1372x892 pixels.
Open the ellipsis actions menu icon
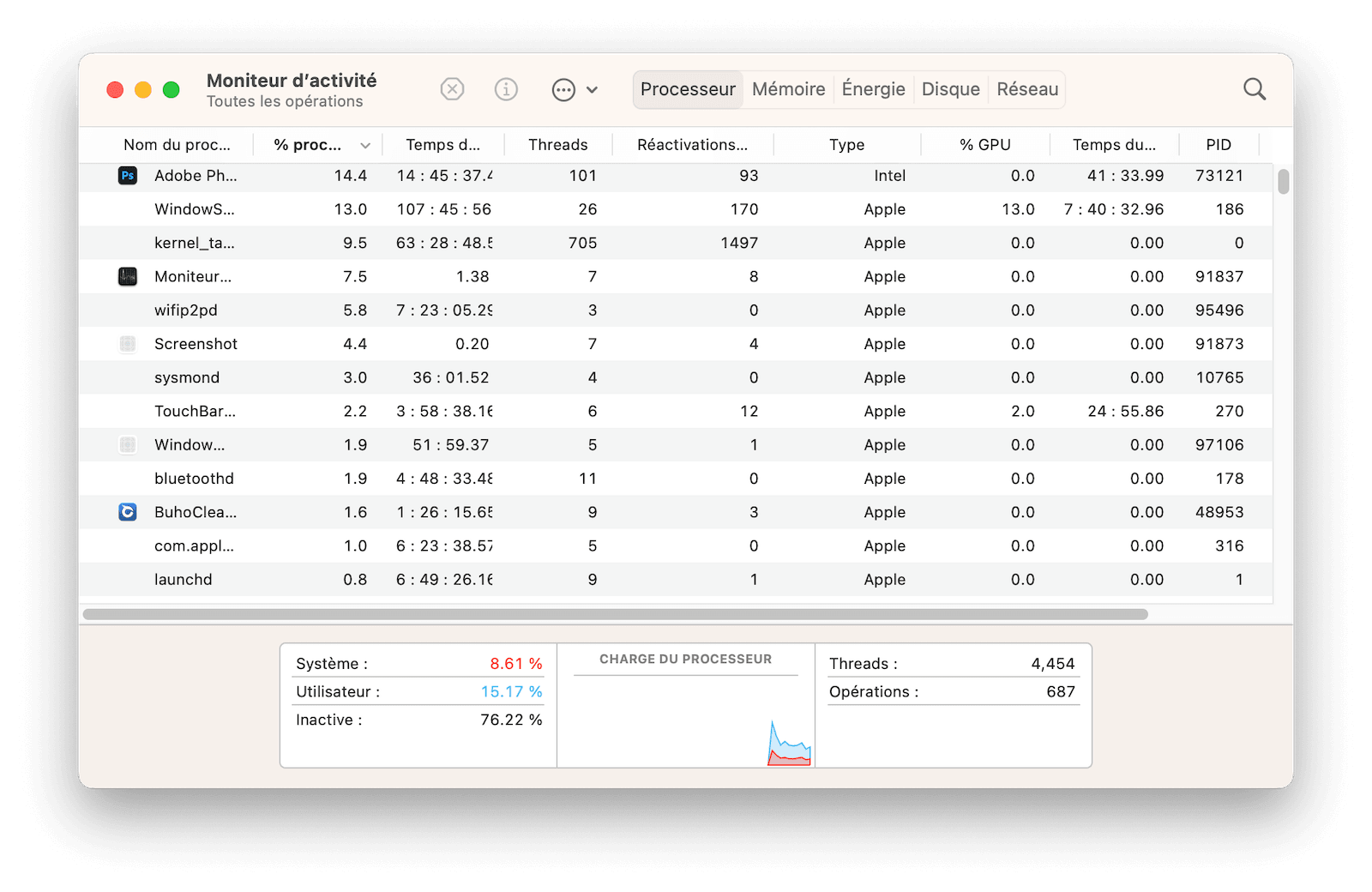point(563,89)
